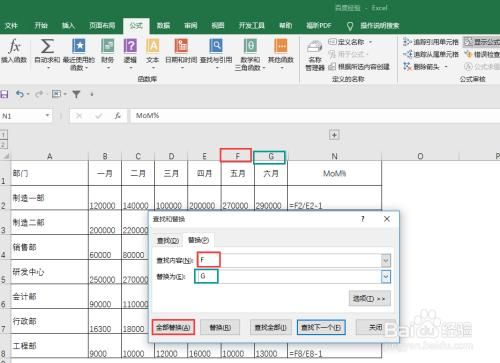Click the formula bar containing MoM%

coord(315,116)
